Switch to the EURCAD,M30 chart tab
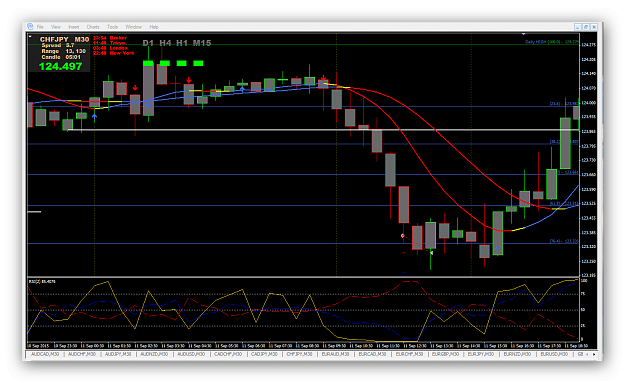This screenshot has width=625, height=383. (372, 354)
